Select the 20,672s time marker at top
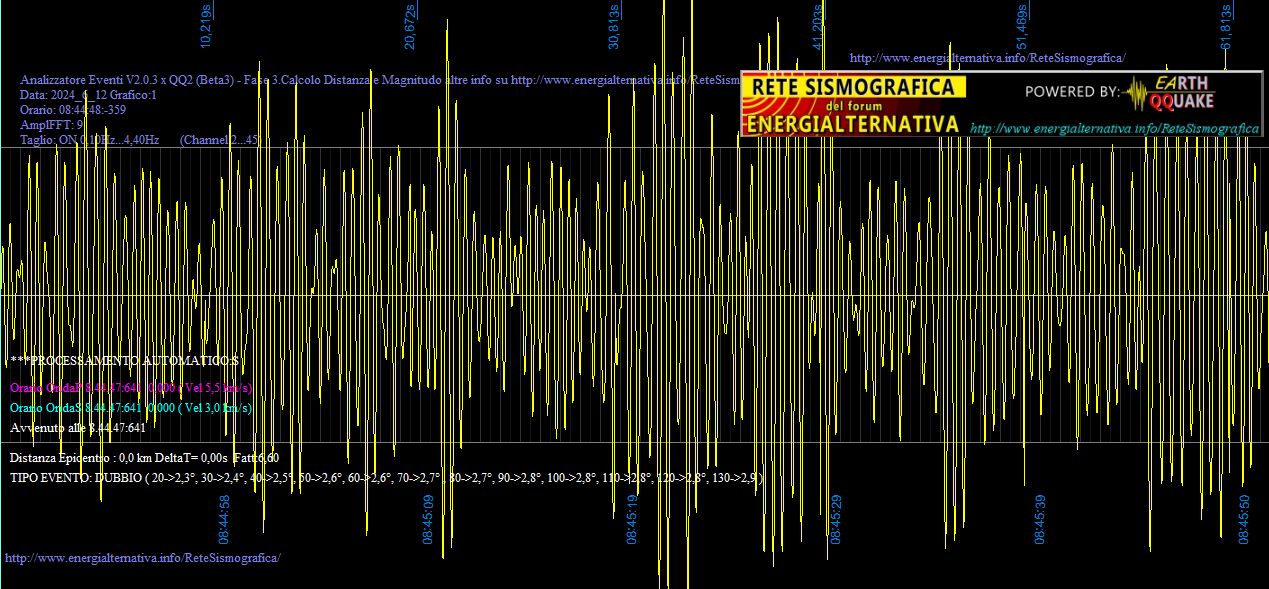 click(410, 26)
